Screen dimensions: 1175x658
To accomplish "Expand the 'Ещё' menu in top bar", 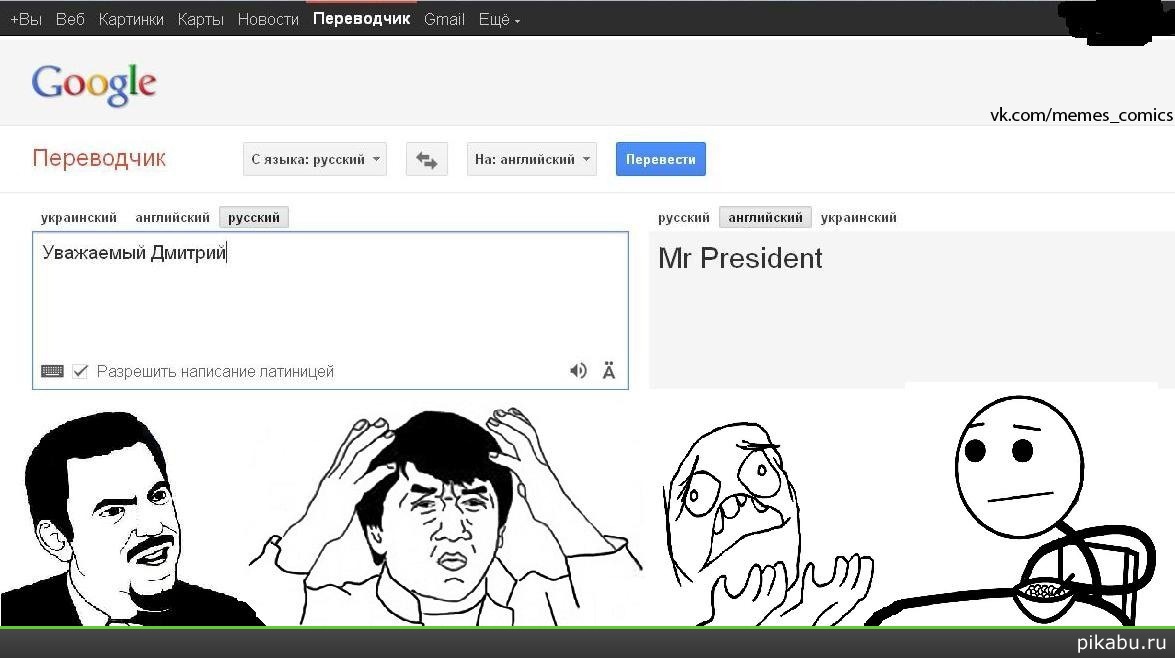I will click(x=499, y=19).
